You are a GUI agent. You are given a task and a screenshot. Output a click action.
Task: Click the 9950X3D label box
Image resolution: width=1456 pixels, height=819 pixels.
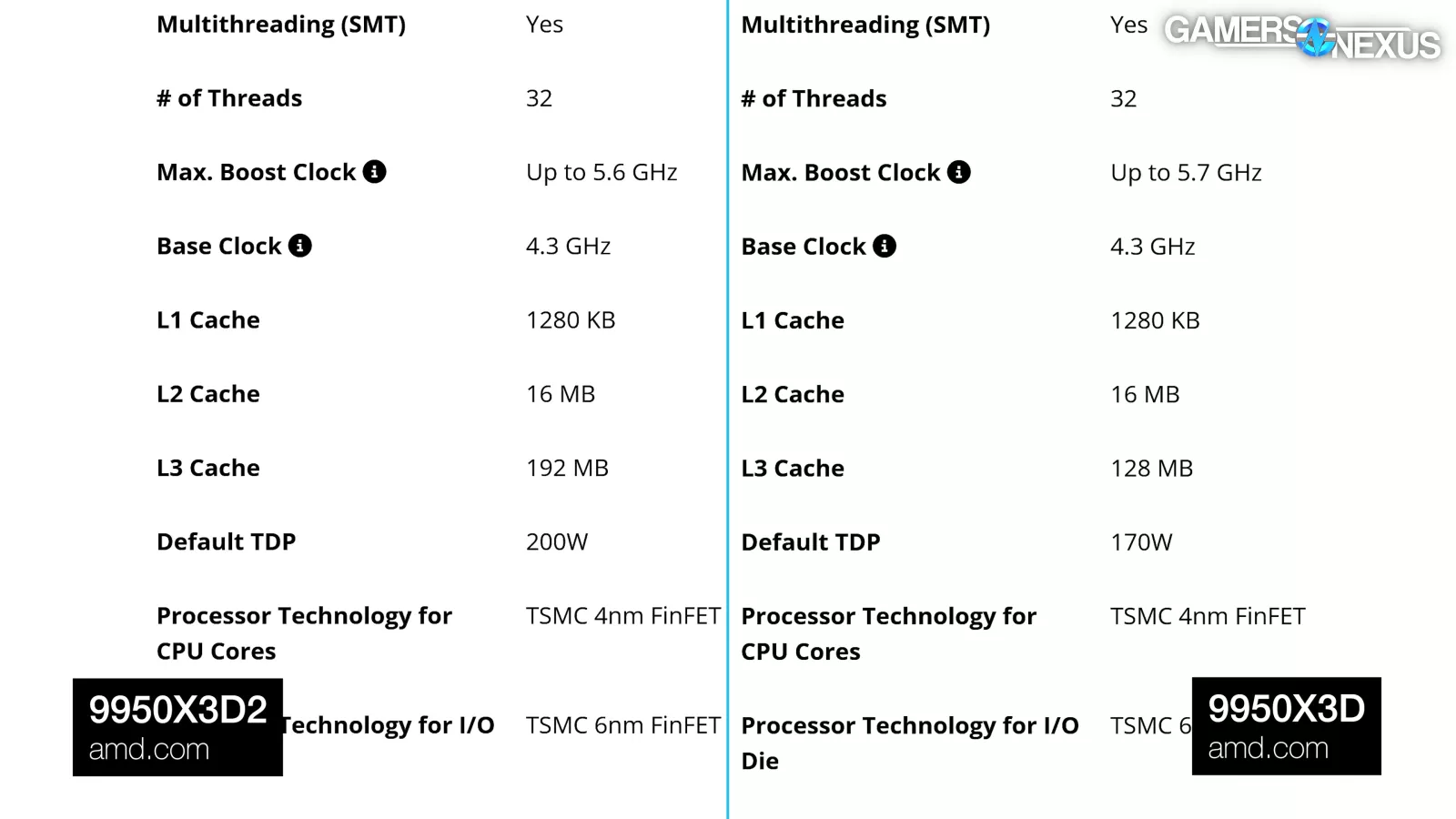[1286, 710]
